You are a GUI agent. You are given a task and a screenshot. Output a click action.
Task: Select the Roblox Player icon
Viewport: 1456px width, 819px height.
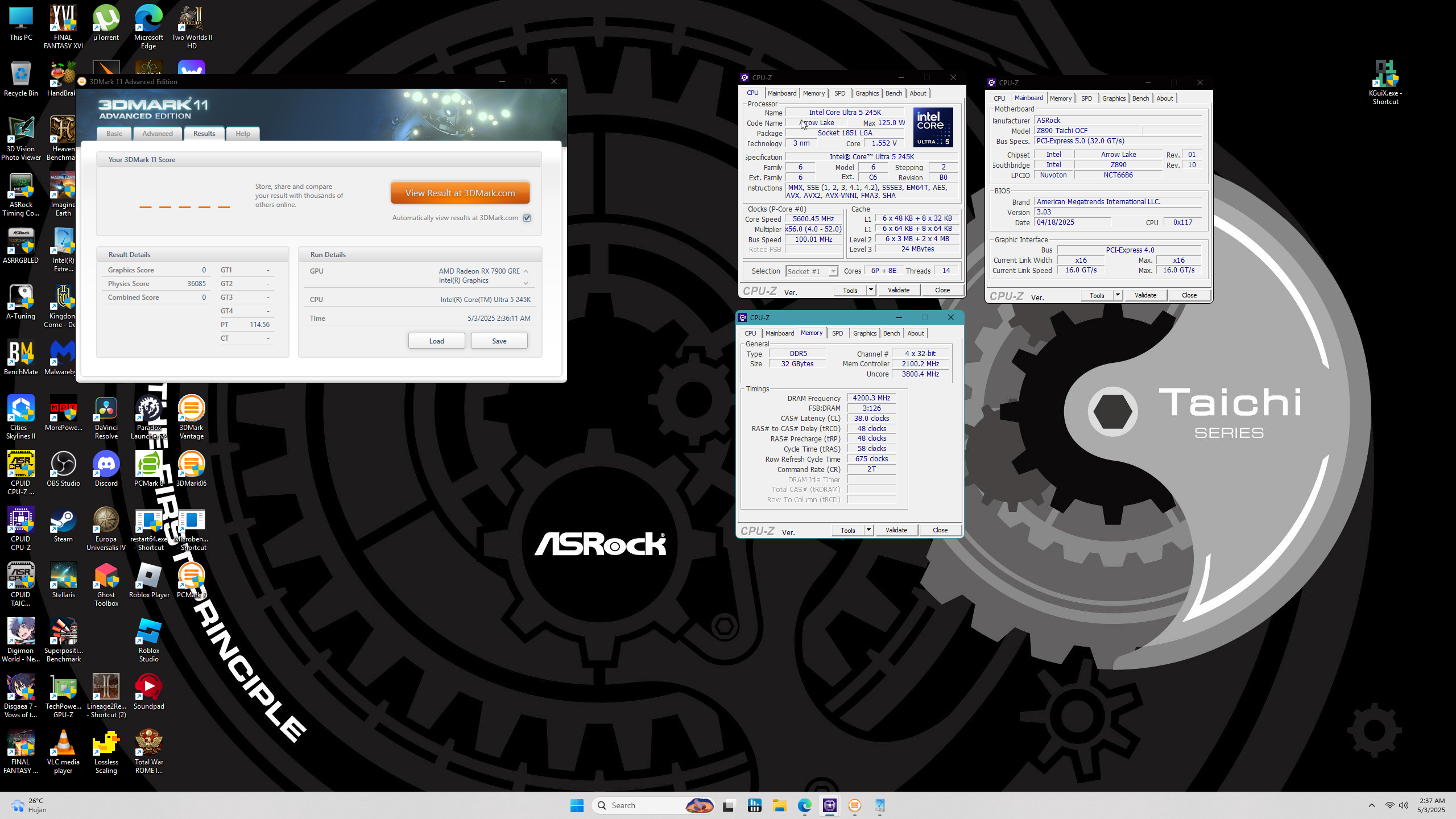[149, 581]
